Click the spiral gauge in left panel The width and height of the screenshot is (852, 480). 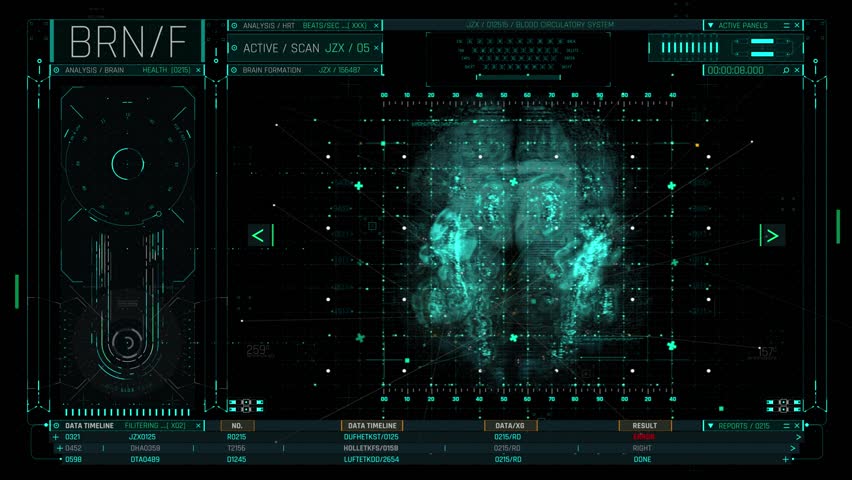pos(127,343)
